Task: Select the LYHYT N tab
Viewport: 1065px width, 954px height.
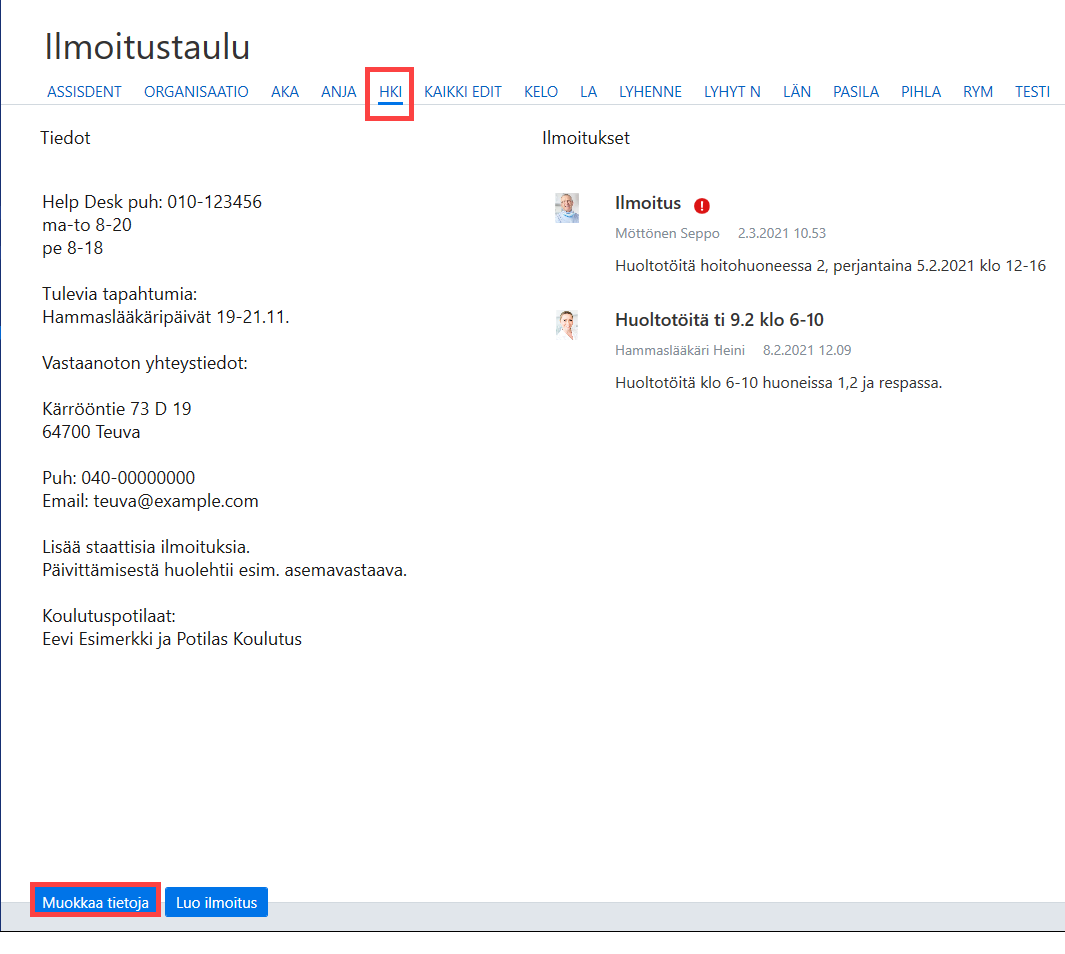Action: pos(732,92)
